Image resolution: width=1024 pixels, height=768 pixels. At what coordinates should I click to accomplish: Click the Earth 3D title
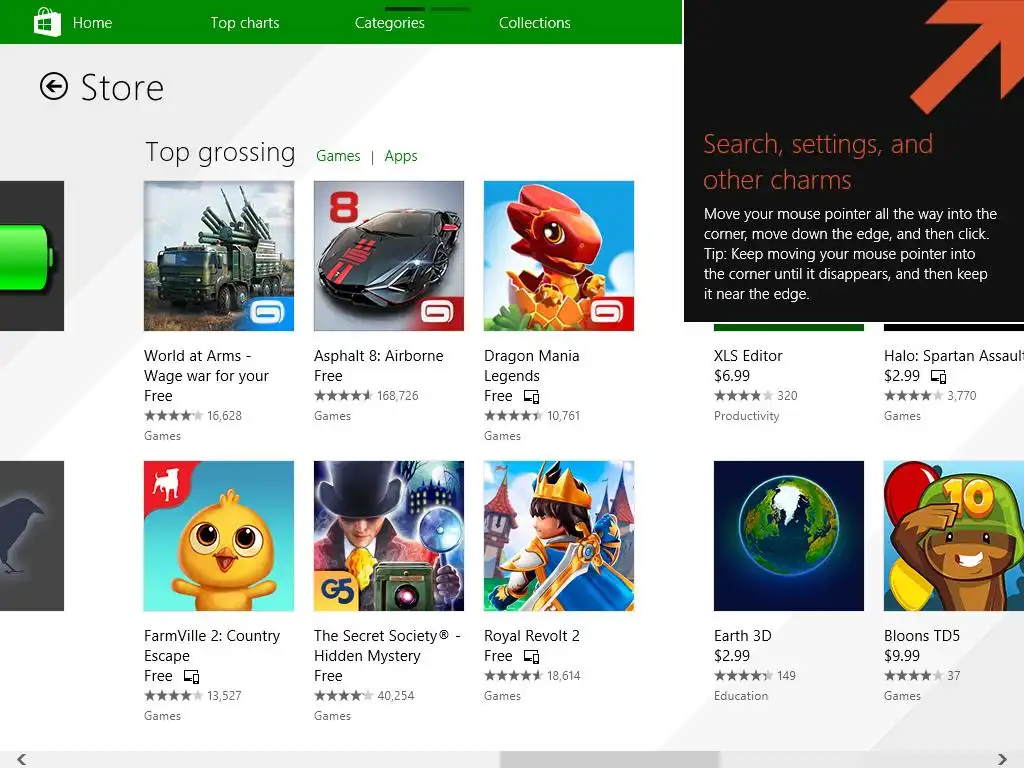[x=743, y=636]
